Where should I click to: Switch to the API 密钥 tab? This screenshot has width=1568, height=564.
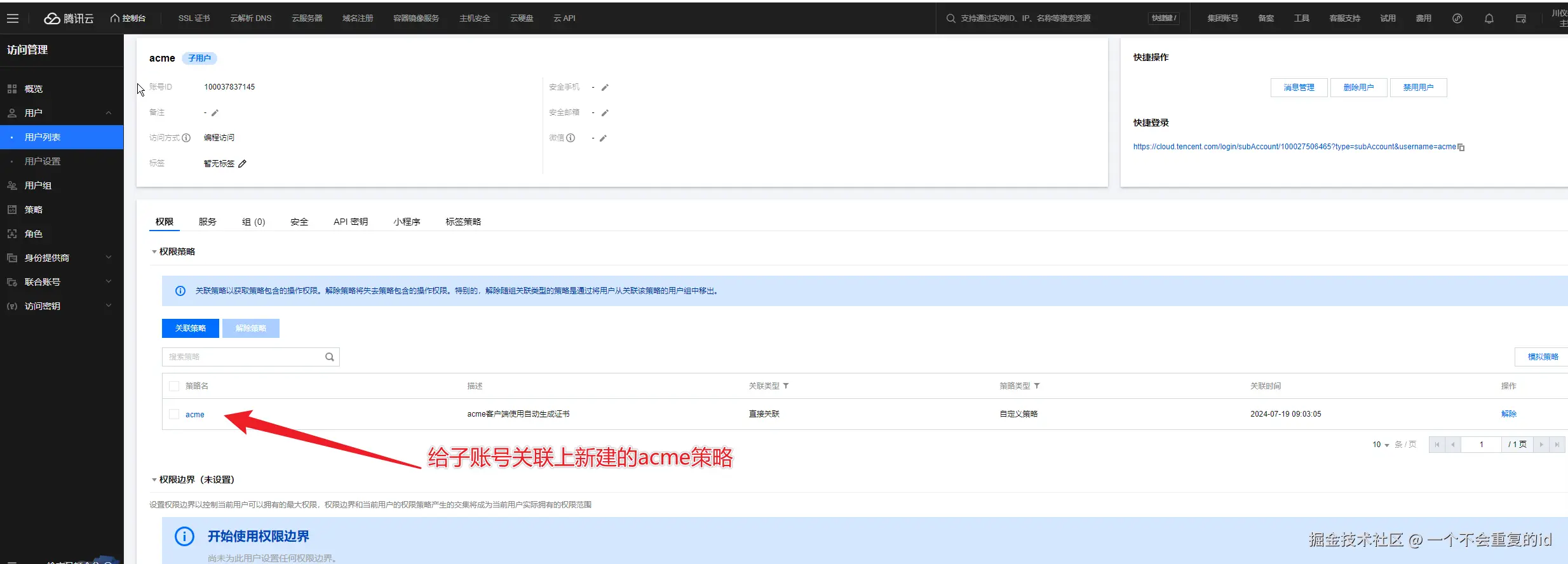[x=351, y=222]
